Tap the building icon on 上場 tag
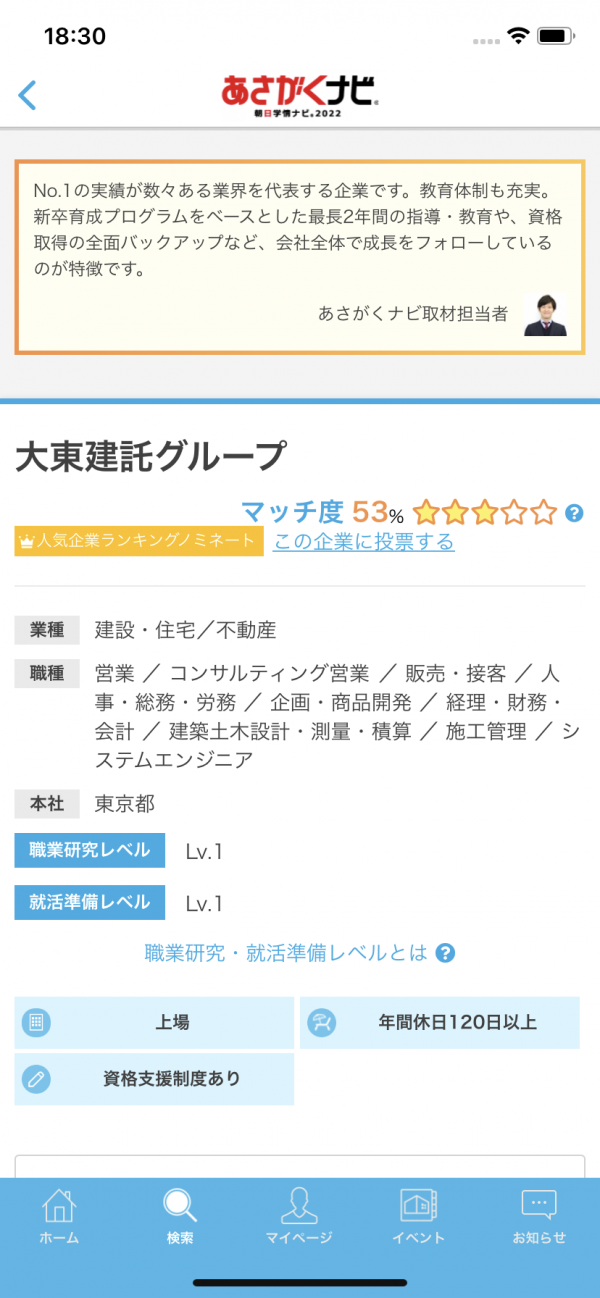 click(36, 1023)
